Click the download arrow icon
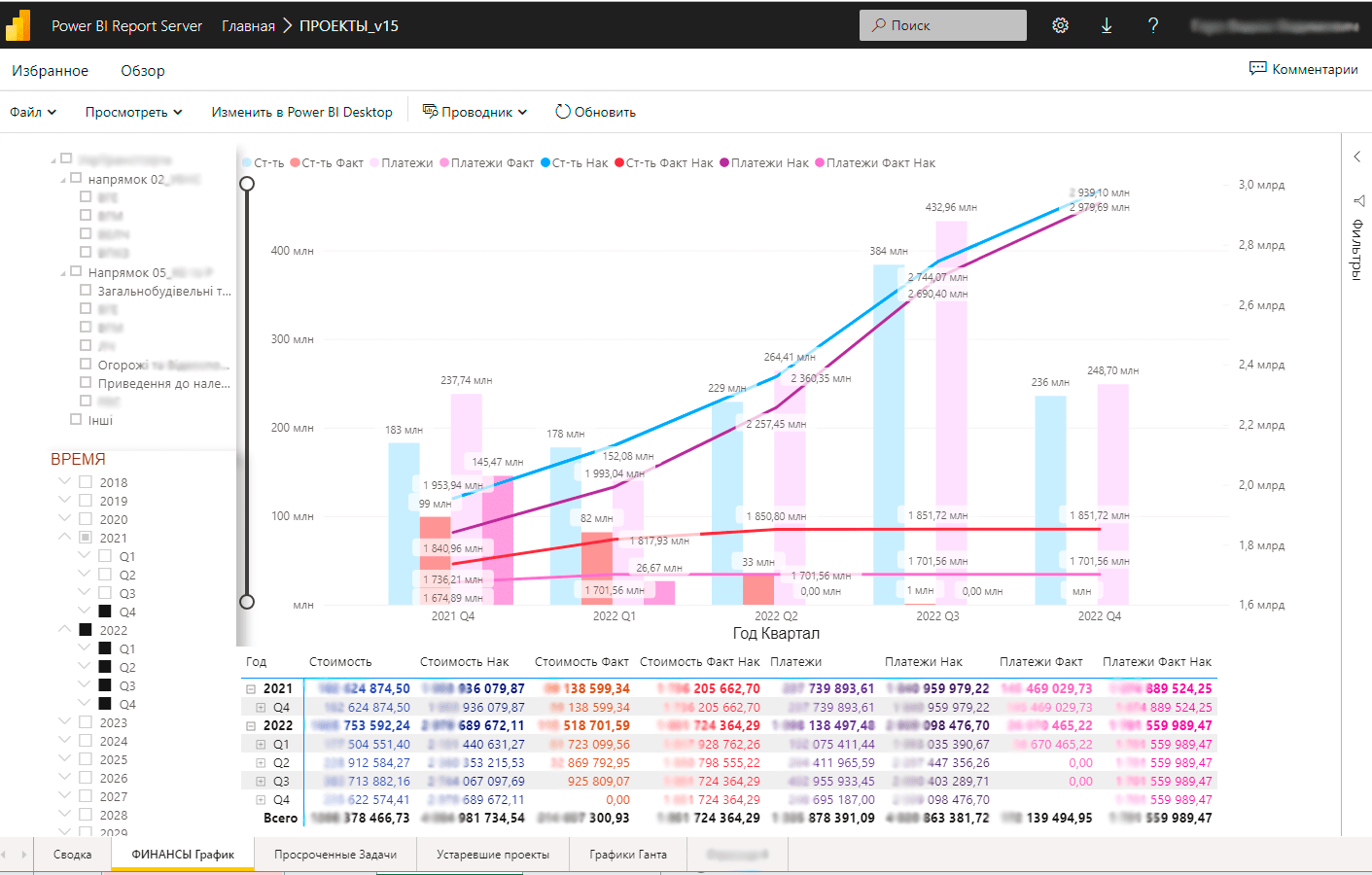Viewport: 1372px width, 875px height. [x=1107, y=25]
